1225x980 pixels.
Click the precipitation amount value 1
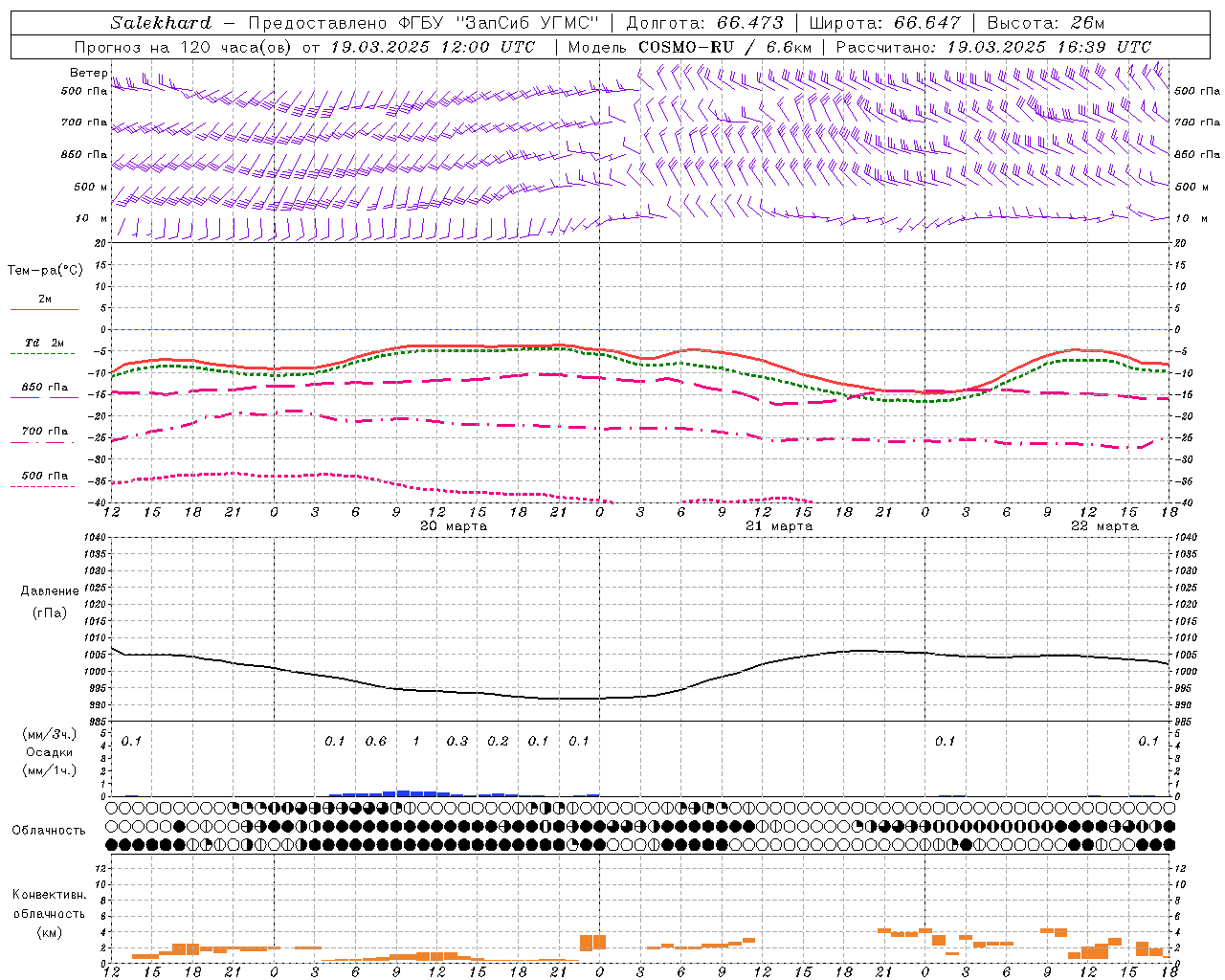pos(416,742)
